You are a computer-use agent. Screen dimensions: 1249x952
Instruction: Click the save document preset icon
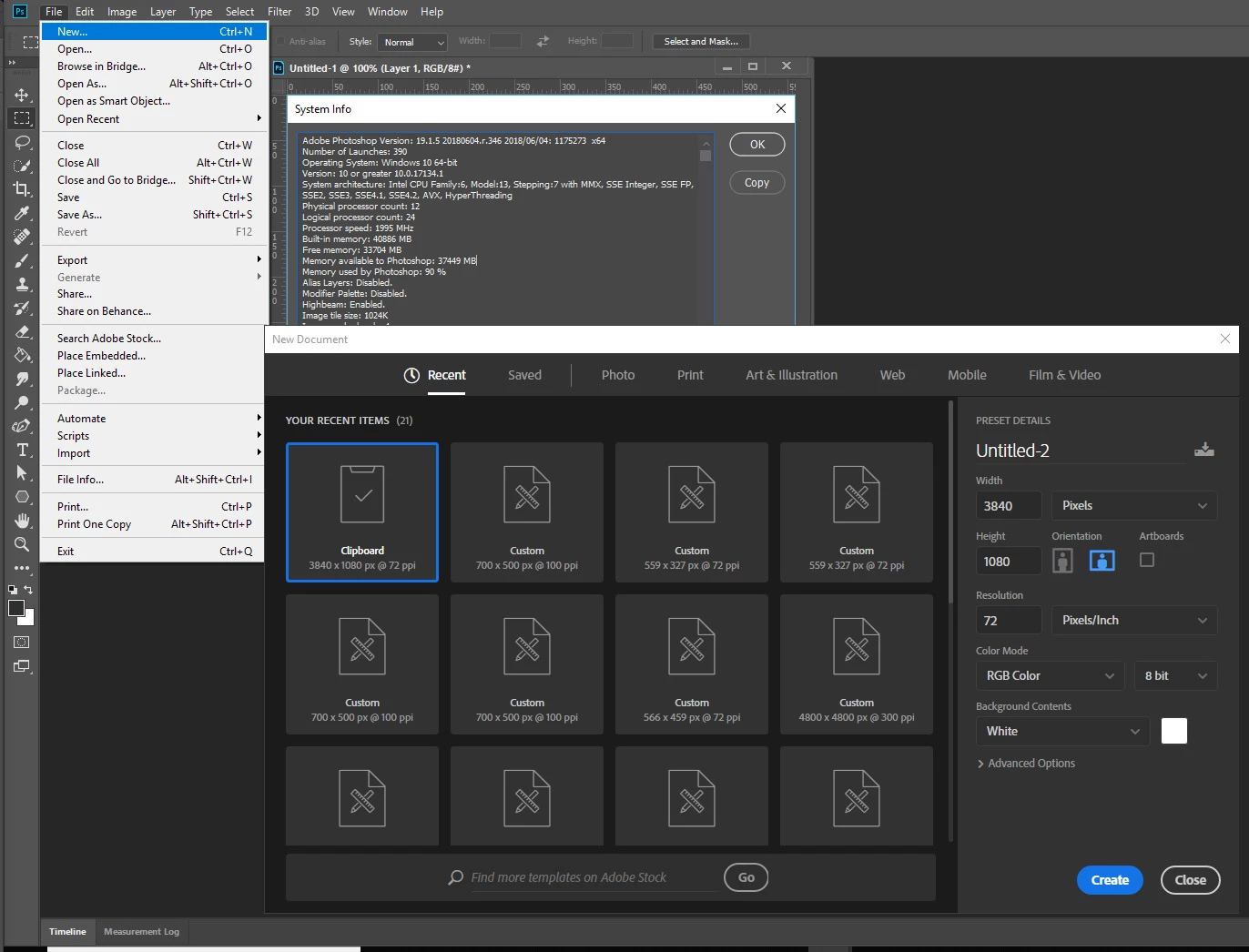click(x=1204, y=450)
